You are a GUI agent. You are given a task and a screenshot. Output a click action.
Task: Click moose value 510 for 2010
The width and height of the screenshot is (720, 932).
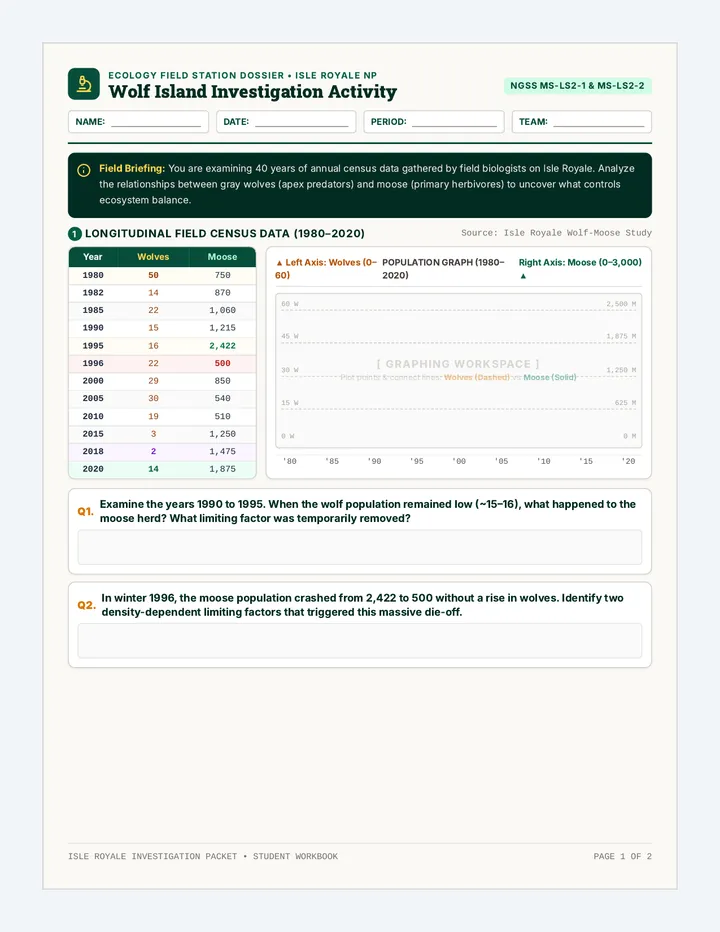pos(222,416)
